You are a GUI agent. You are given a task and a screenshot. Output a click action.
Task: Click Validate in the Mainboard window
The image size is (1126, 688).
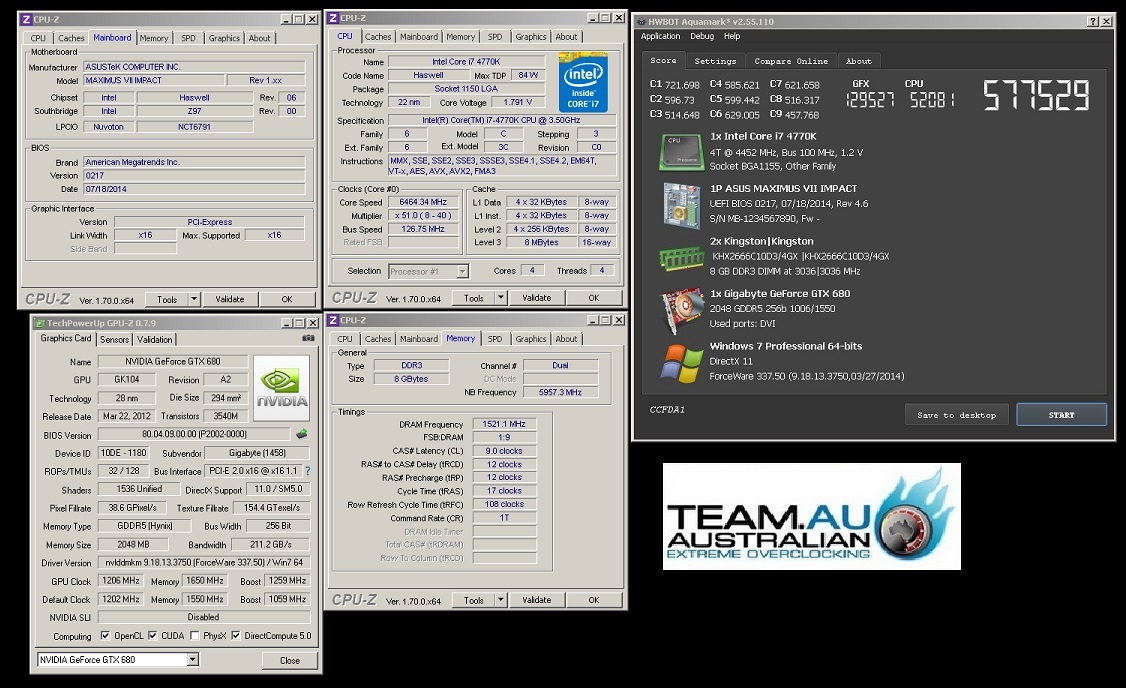[230, 299]
